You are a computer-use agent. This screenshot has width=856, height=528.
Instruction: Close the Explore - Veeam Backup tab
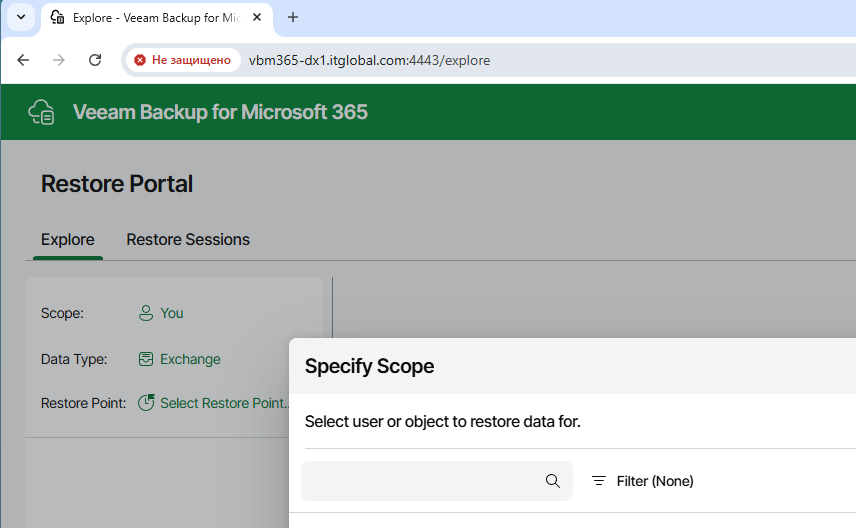click(x=257, y=17)
